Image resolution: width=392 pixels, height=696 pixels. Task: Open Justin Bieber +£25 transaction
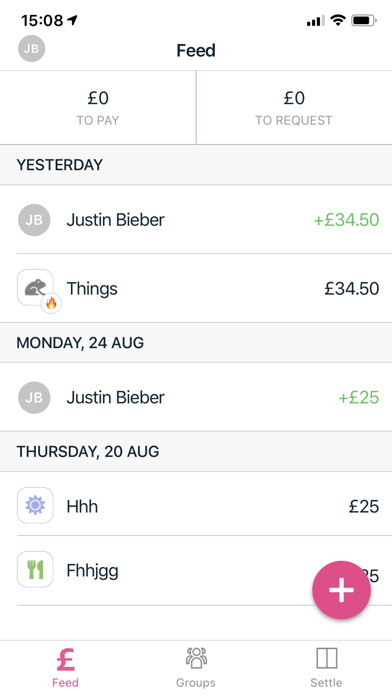tap(196, 397)
